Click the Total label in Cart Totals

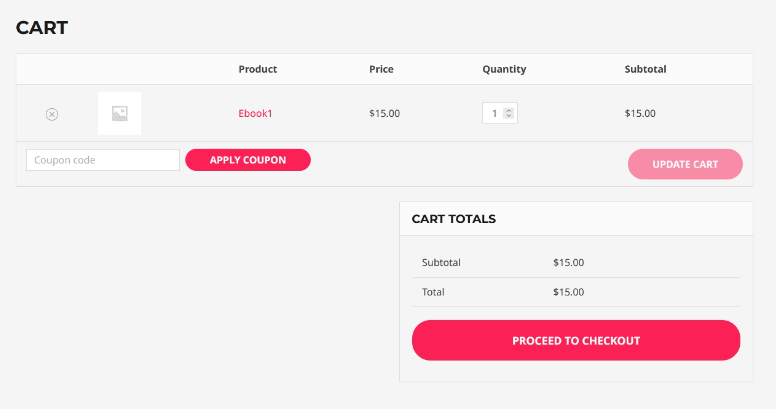[433, 292]
